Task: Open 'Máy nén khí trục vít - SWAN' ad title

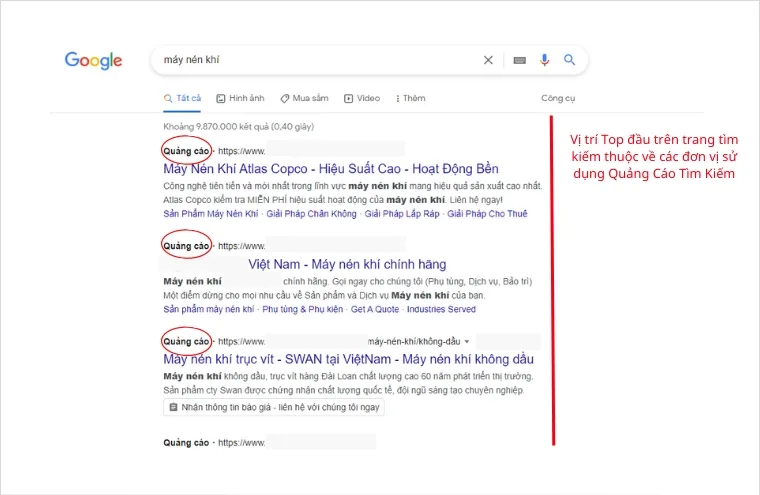Action: click(348, 359)
